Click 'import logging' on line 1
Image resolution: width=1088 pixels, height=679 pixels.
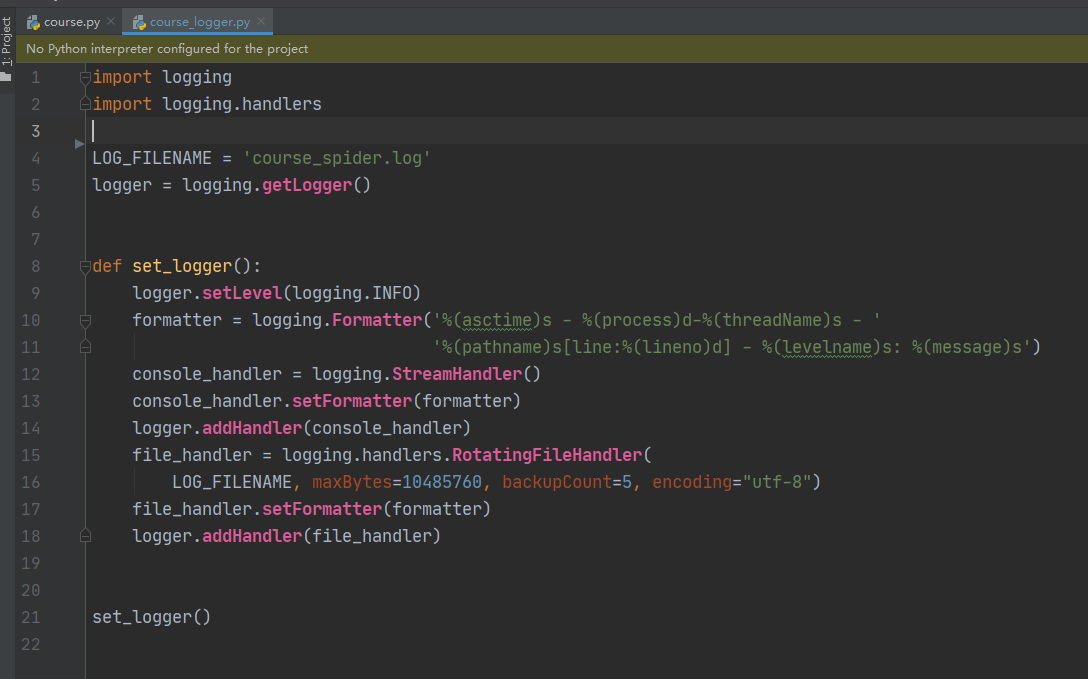coord(162,77)
